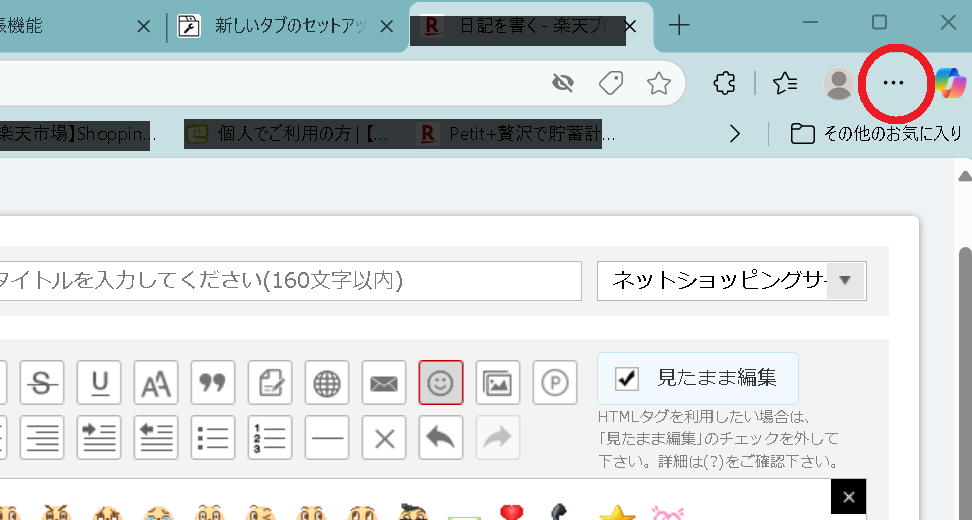The image size is (972, 520).
Task: Open the Petit+贅沢で貯蓄計 bookmark
Action: point(518,134)
